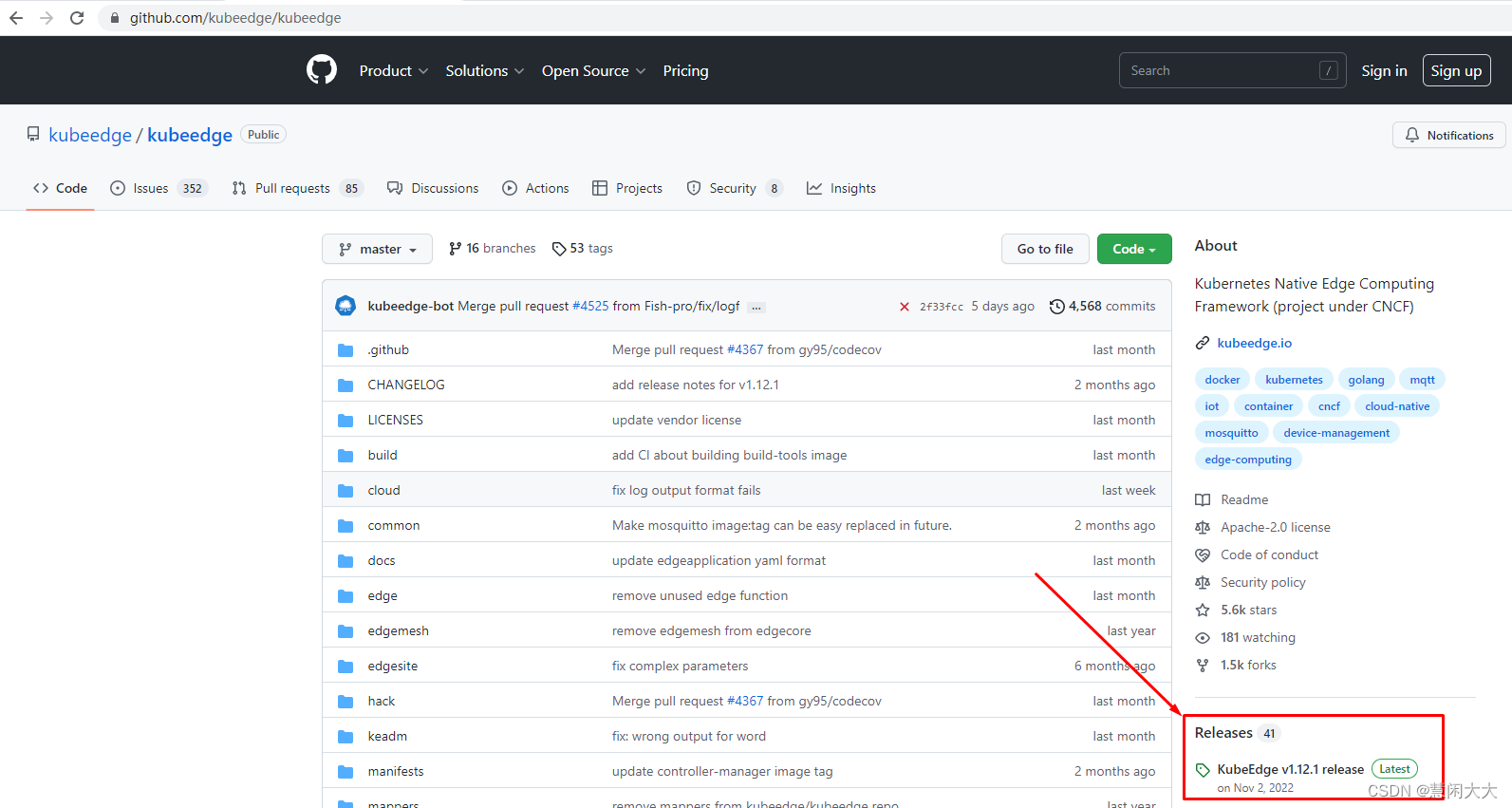
Task: Click the fork icon beside 1.5k forks
Action: [x=1203, y=666]
